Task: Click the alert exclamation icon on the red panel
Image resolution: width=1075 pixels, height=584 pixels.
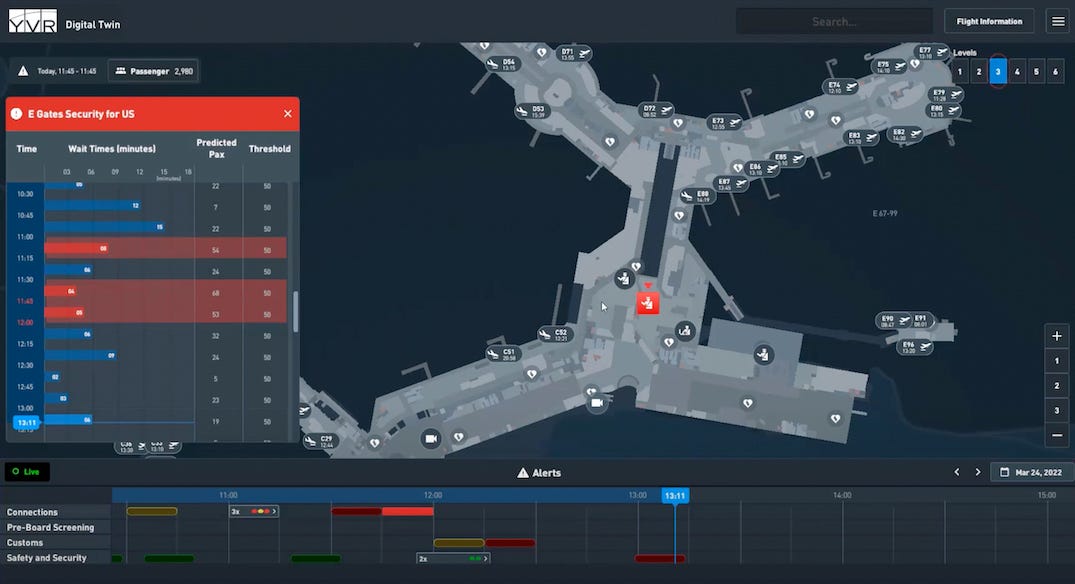Action: click(x=16, y=113)
